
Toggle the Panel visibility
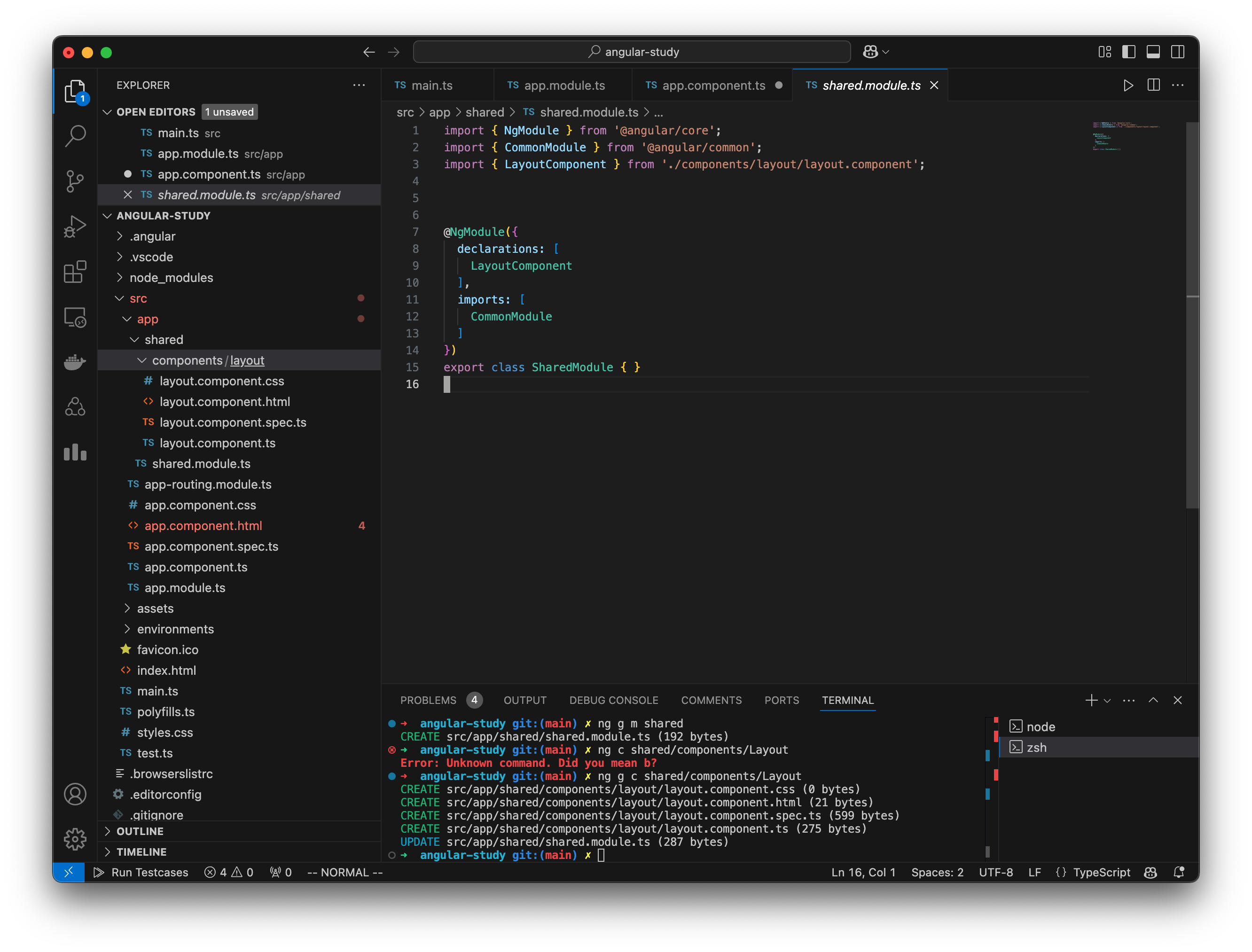1153,52
